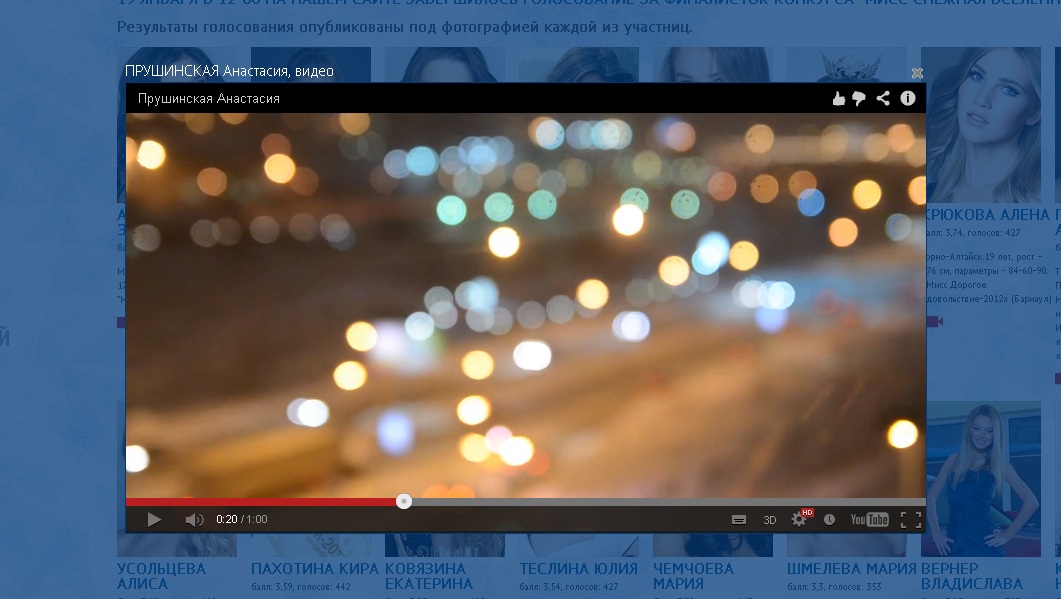Click the text балл: 3,74, голосов: 427
The height and width of the screenshot is (599, 1061).
coord(972,233)
